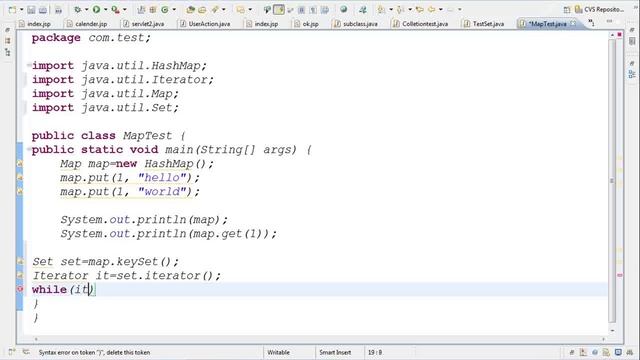The height and width of the screenshot is (360, 640).
Task: Click 'System.out.println(map);' code line
Action: (144, 220)
